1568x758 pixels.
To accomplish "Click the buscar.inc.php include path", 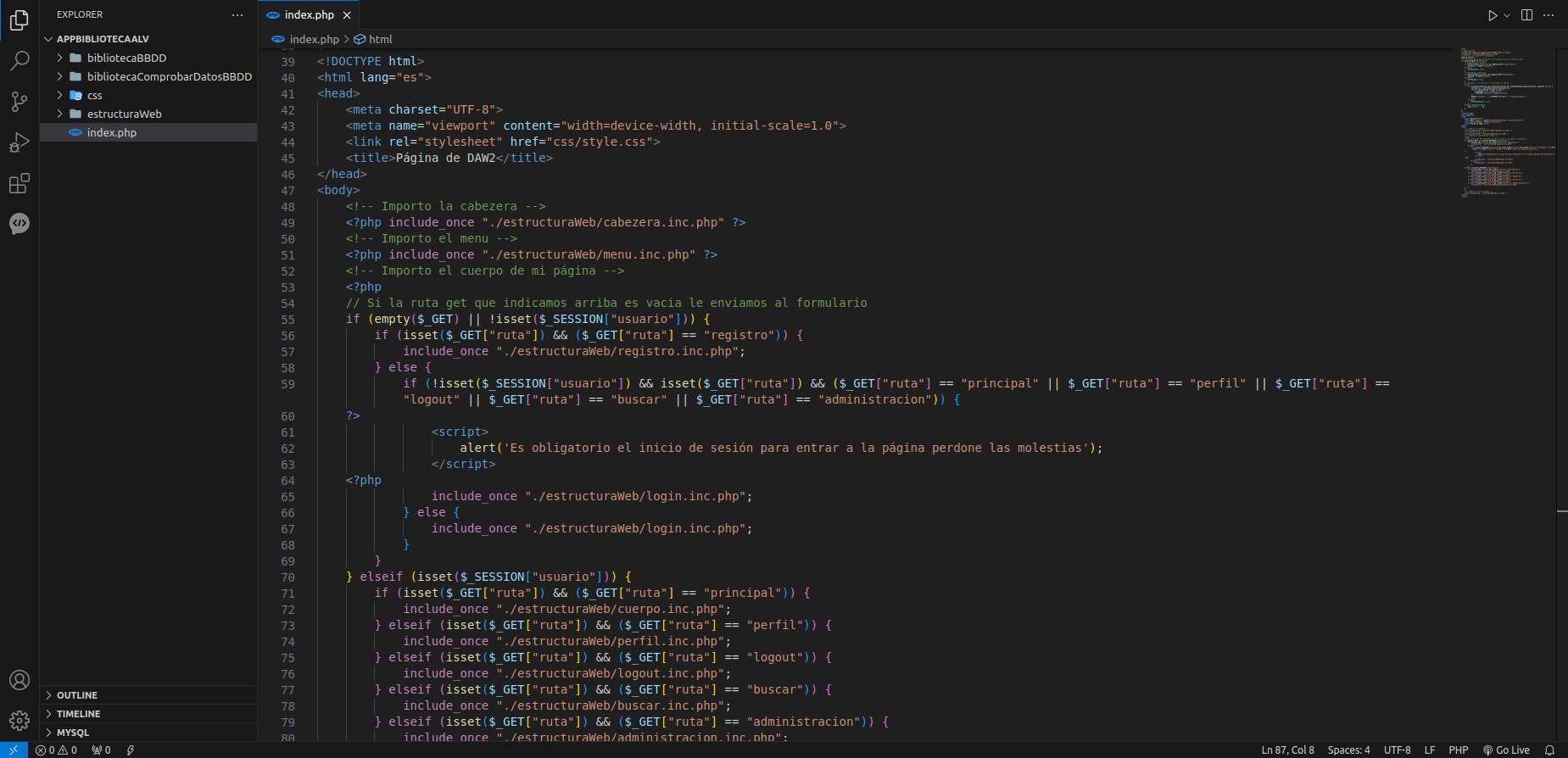I will [x=610, y=705].
